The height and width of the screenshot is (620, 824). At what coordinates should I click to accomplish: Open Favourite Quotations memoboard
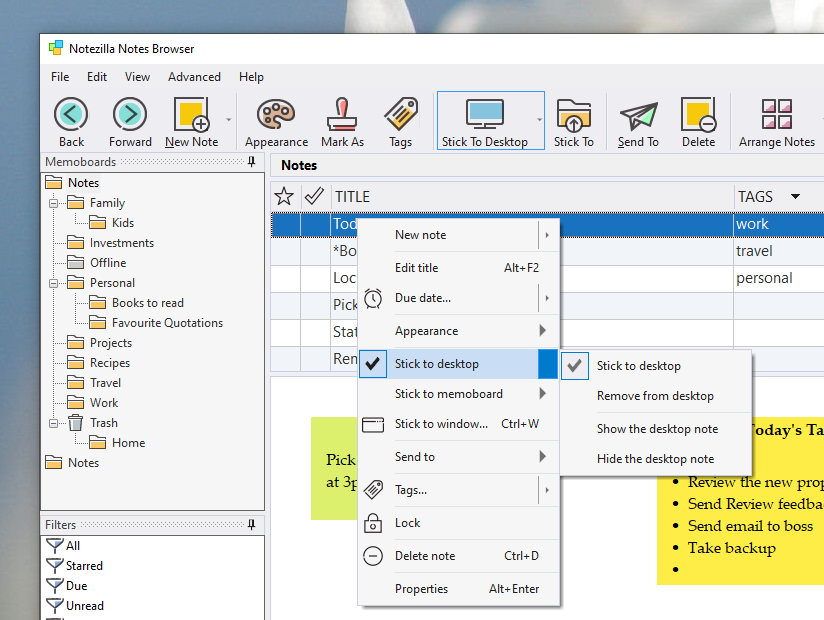[x=156, y=323]
